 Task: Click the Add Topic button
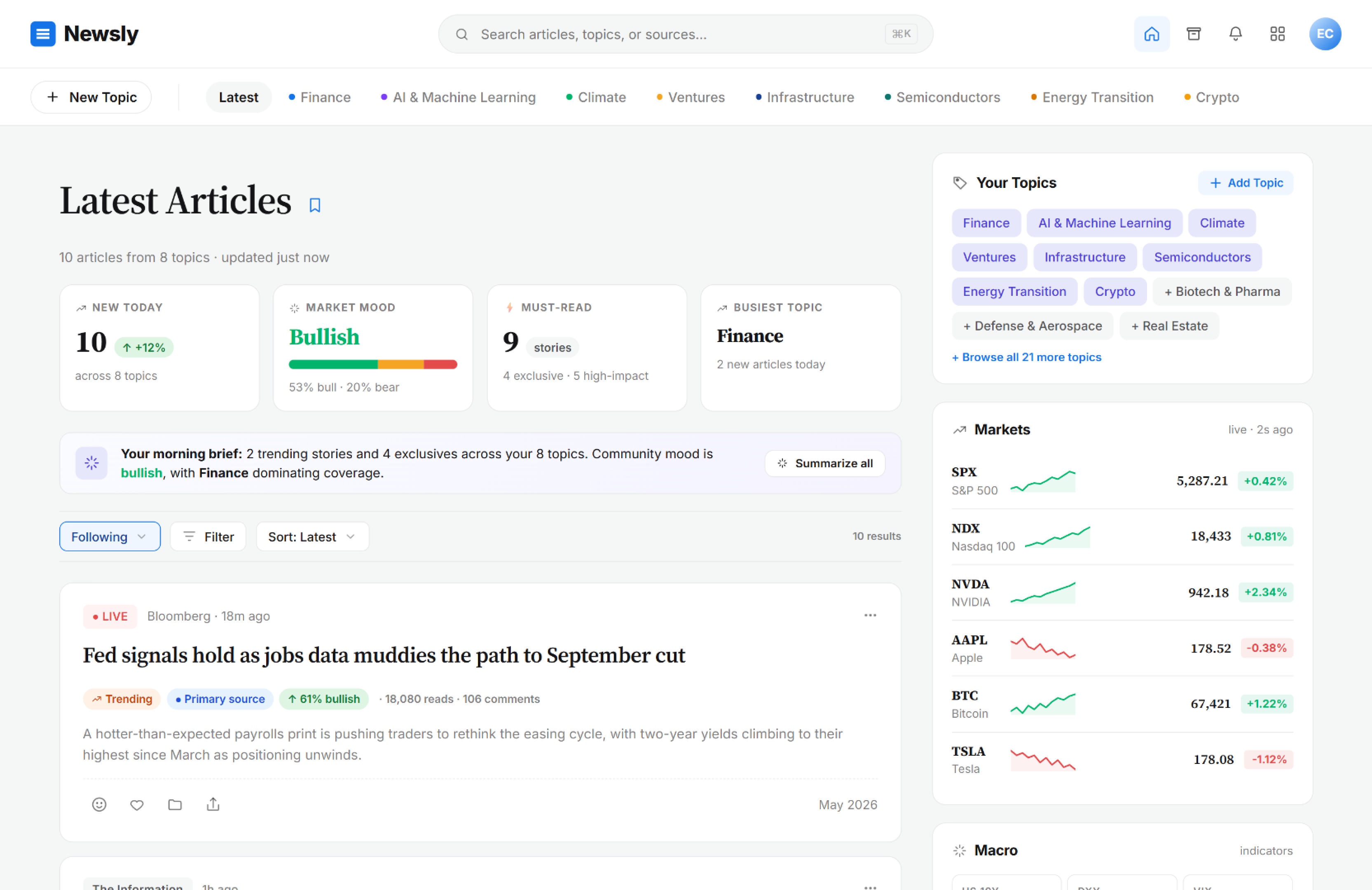coord(1246,183)
